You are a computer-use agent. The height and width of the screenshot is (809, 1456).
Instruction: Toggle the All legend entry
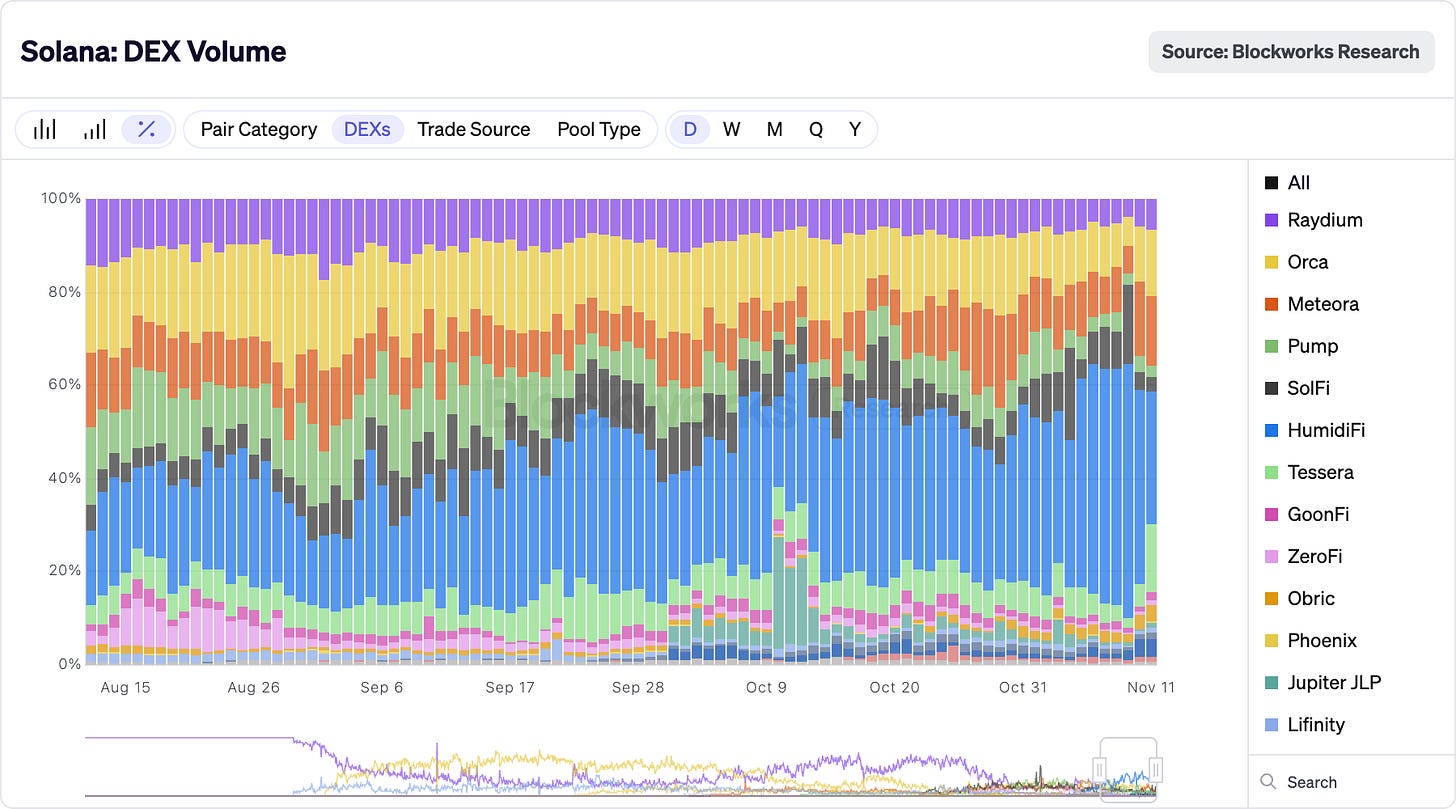click(x=1287, y=182)
